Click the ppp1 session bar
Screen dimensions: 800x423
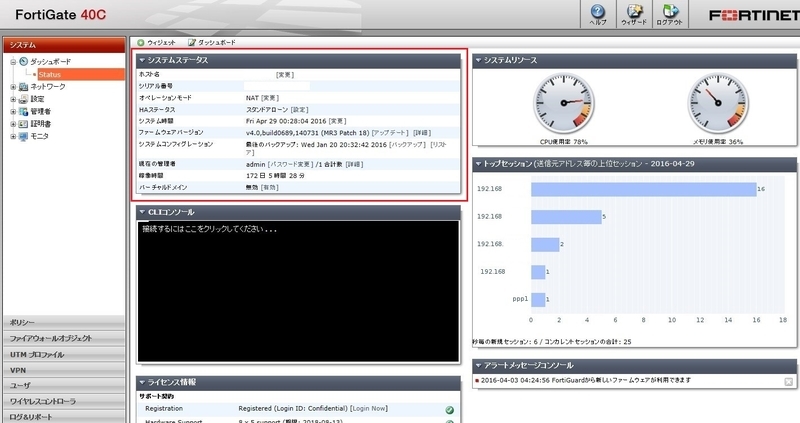coord(538,300)
